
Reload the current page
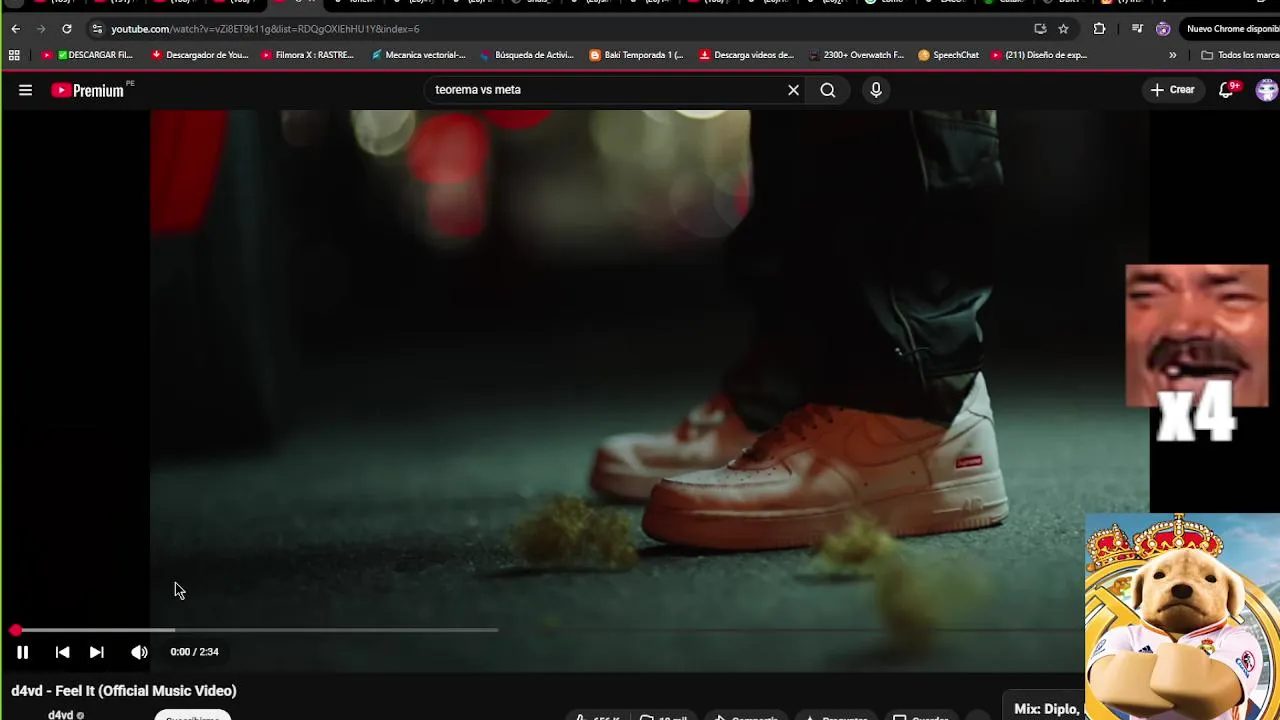click(67, 29)
